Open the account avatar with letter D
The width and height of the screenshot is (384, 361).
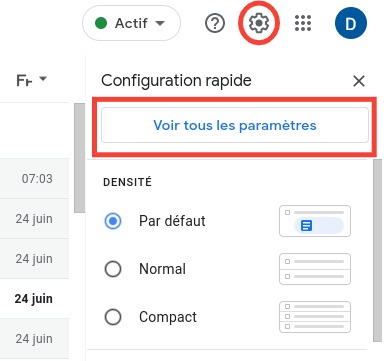351,23
